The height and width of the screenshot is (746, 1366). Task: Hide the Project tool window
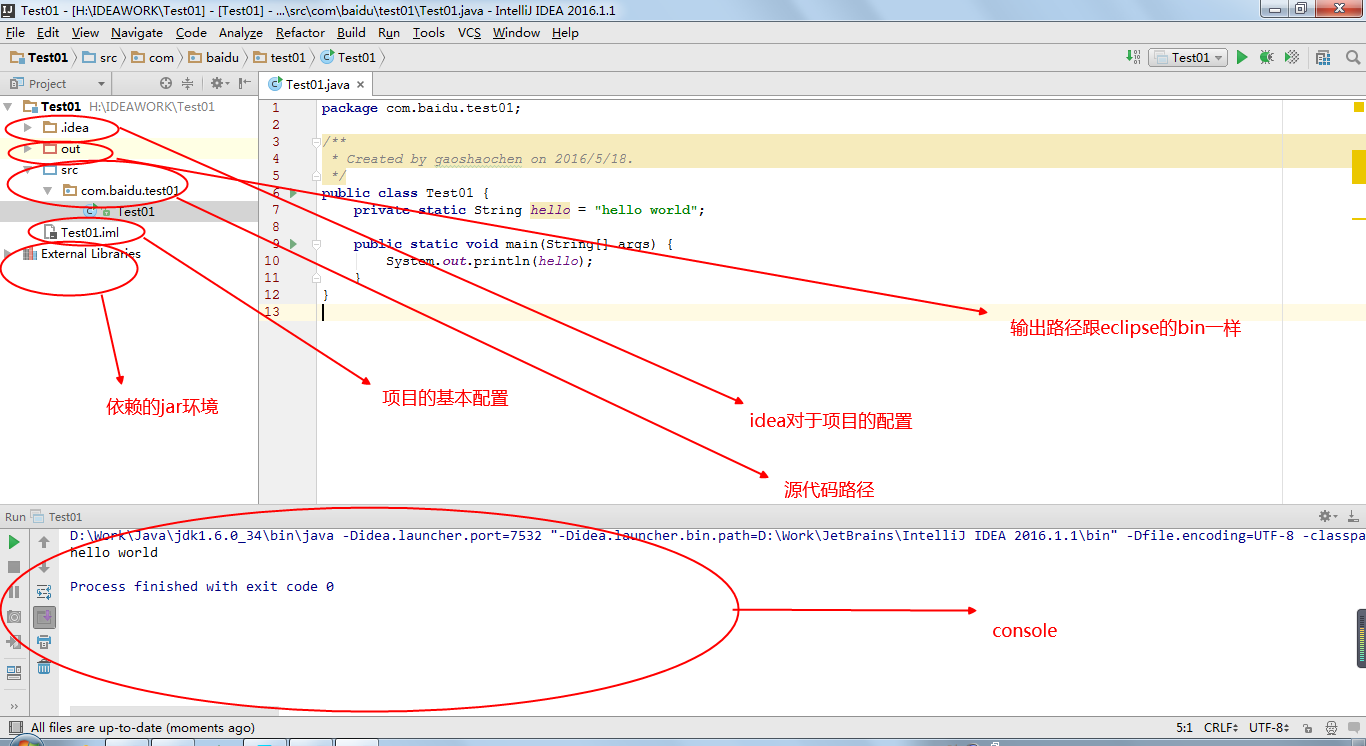point(245,84)
